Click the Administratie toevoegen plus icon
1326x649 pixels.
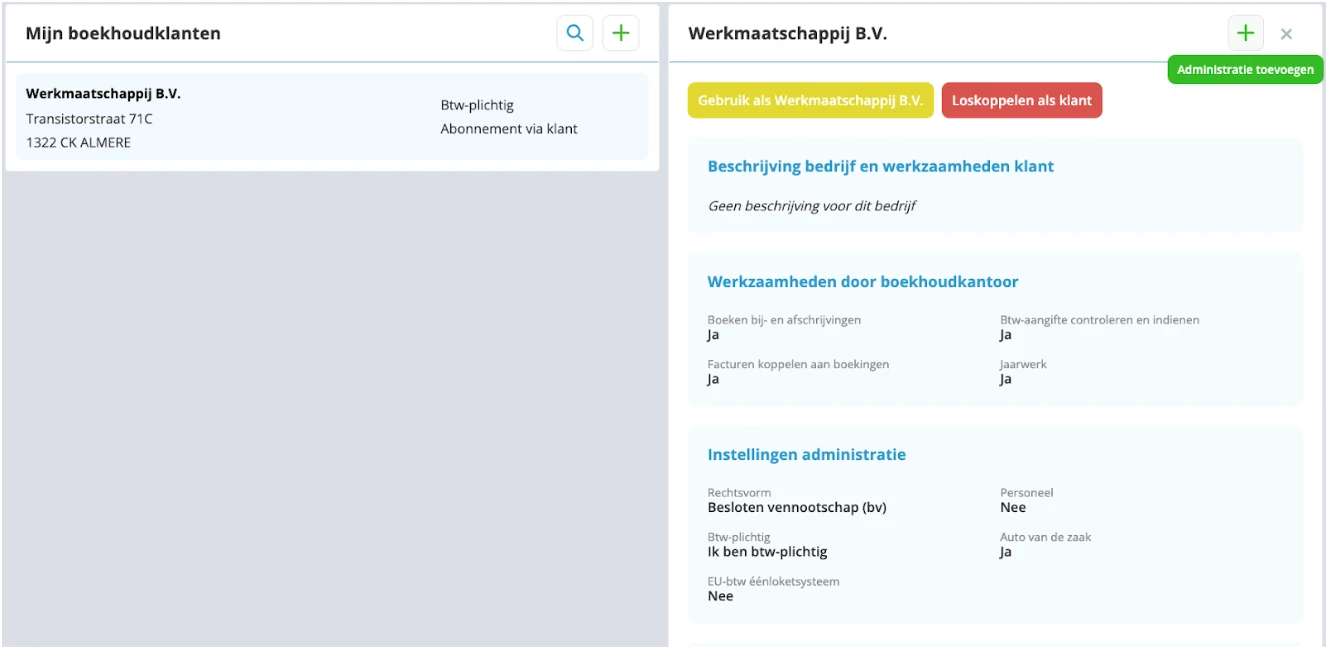(1245, 33)
